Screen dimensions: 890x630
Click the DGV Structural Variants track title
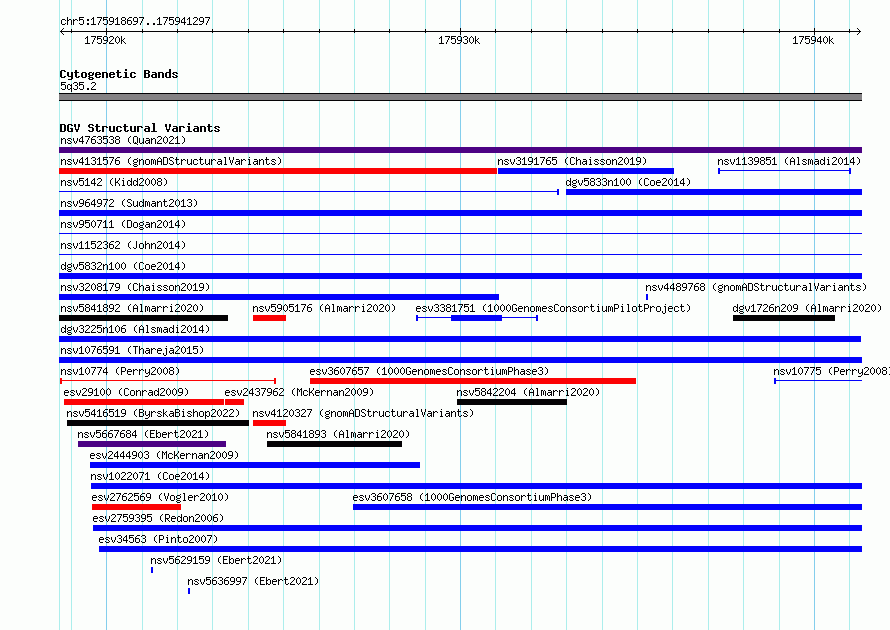[x=140, y=128]
